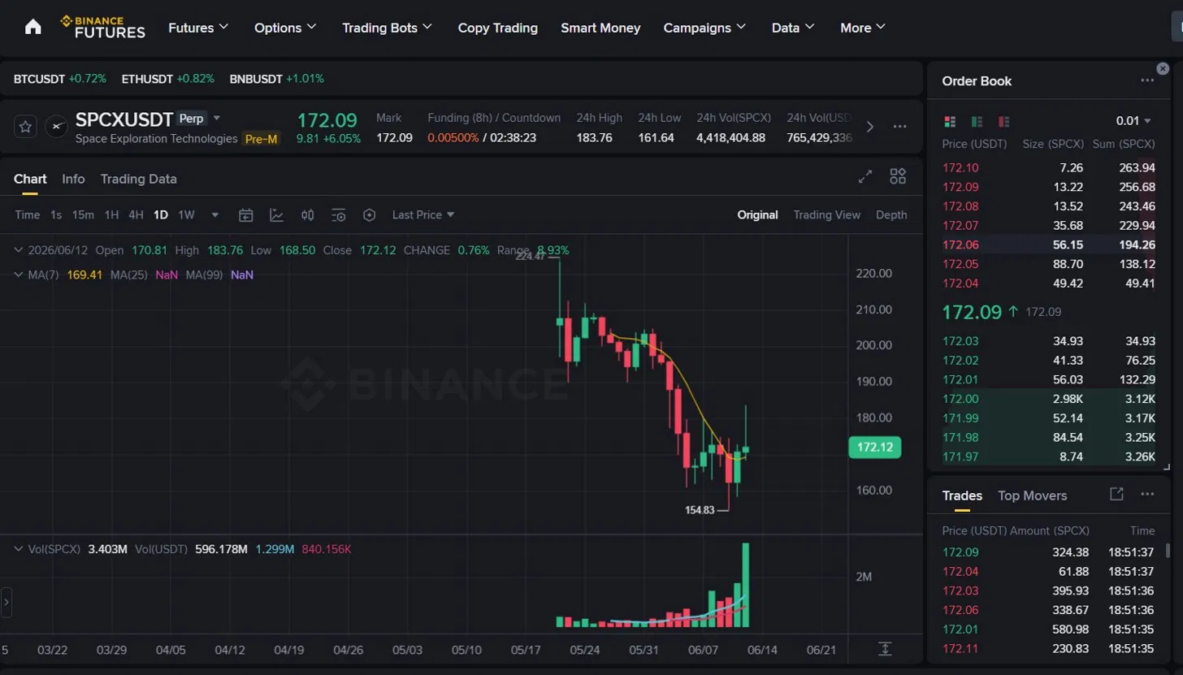The image size is (1183, 675).
Task: Click BTCUSDT ticker link
Action: pos(60,78)
